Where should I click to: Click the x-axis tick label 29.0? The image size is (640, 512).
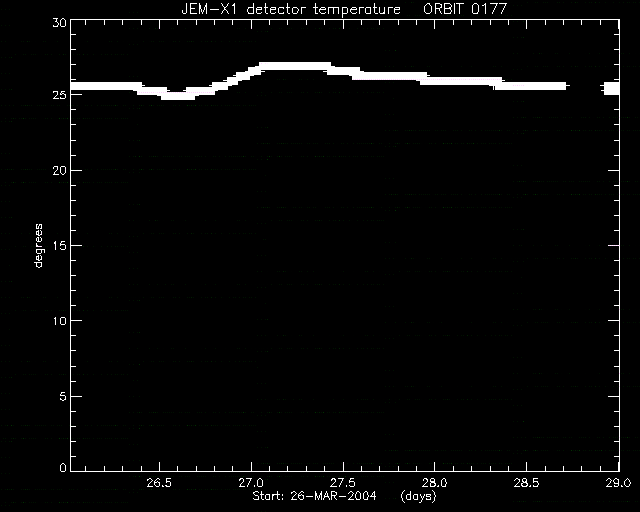tap(618, 483)
